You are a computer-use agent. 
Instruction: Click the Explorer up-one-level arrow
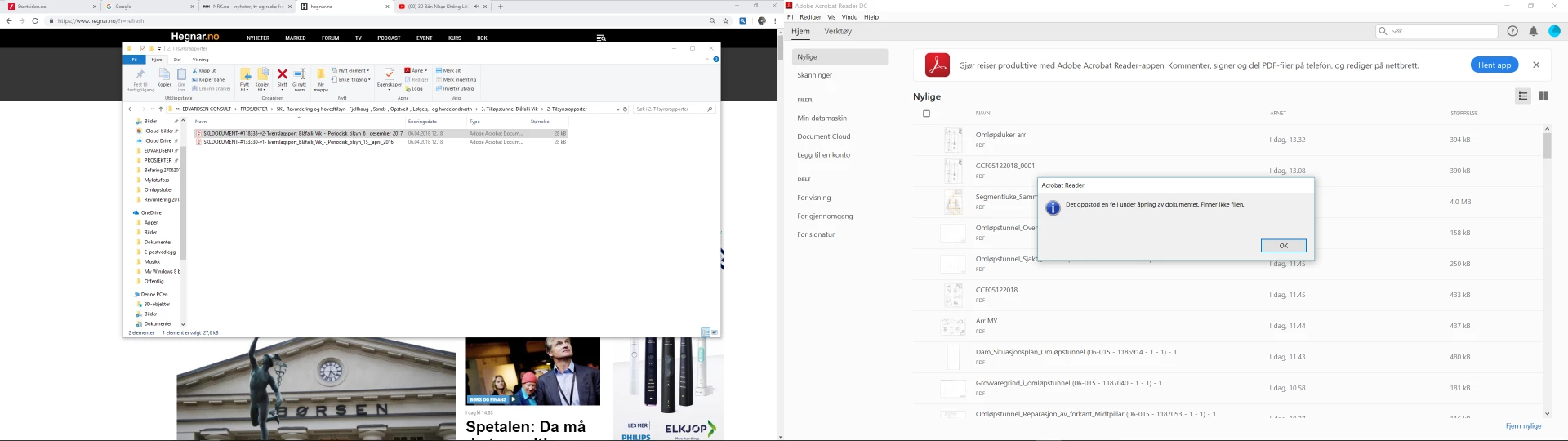point(160,109)
